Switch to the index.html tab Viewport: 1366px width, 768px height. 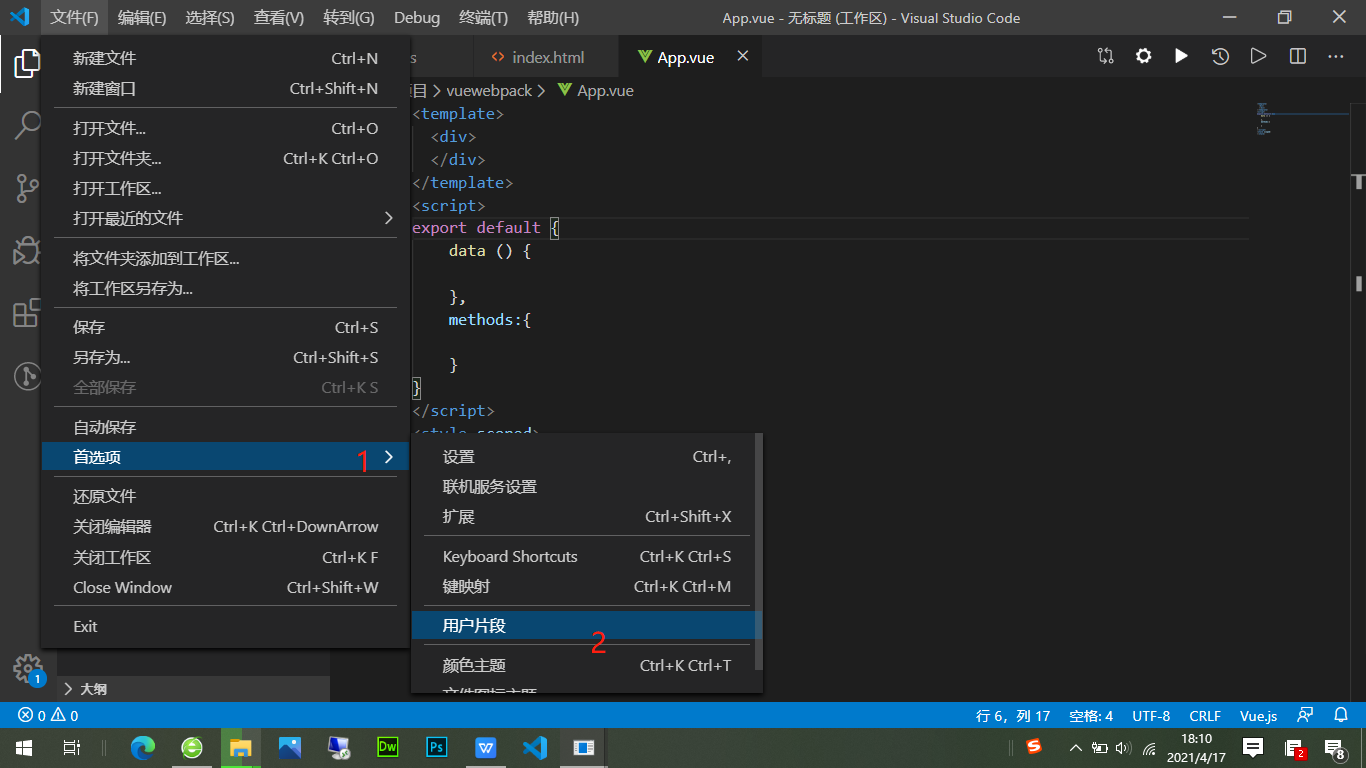548,57
